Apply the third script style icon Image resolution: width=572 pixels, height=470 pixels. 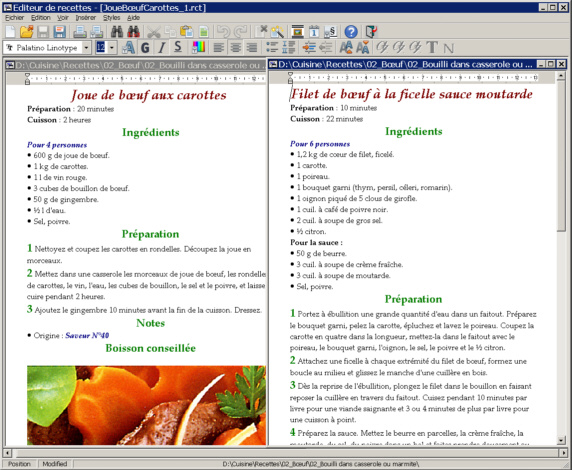click(416, 47)
